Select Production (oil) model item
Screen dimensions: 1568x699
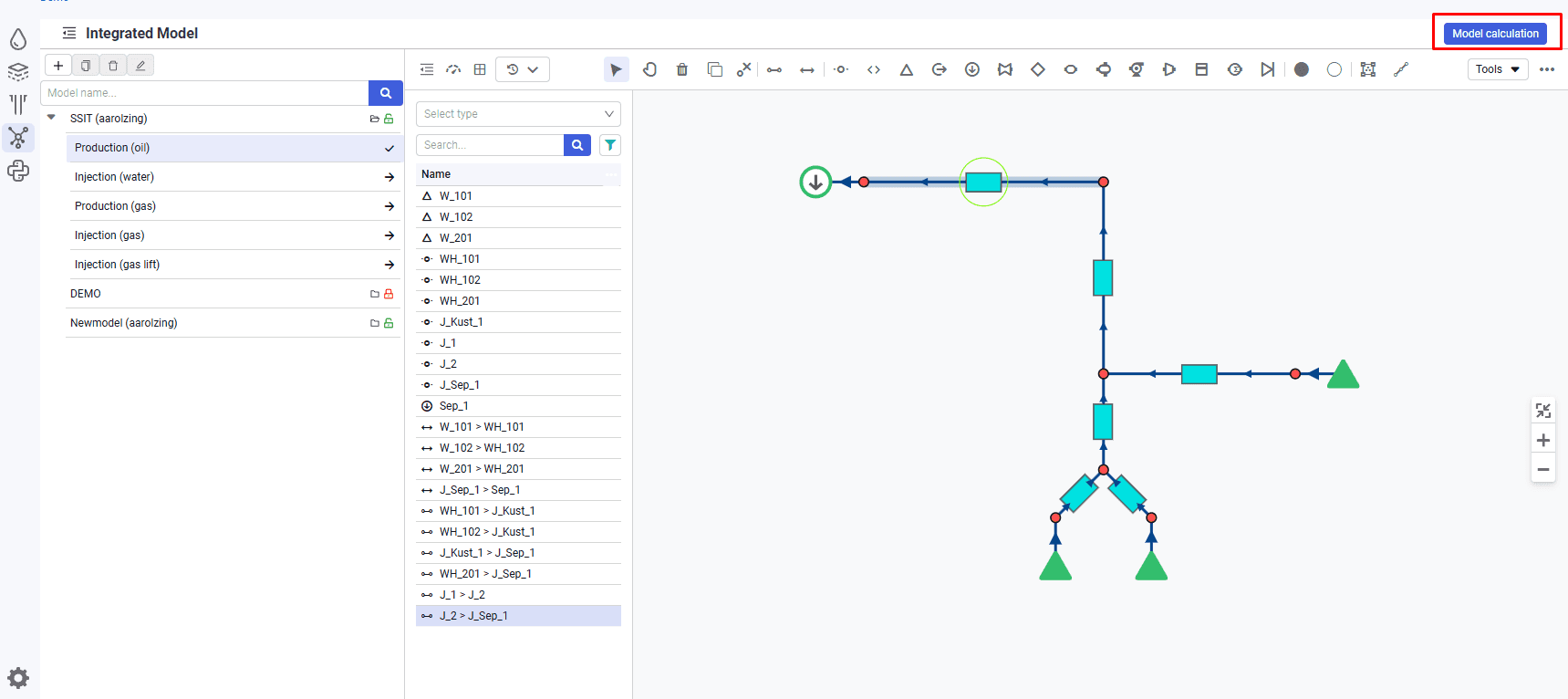[x=234, y=148]
